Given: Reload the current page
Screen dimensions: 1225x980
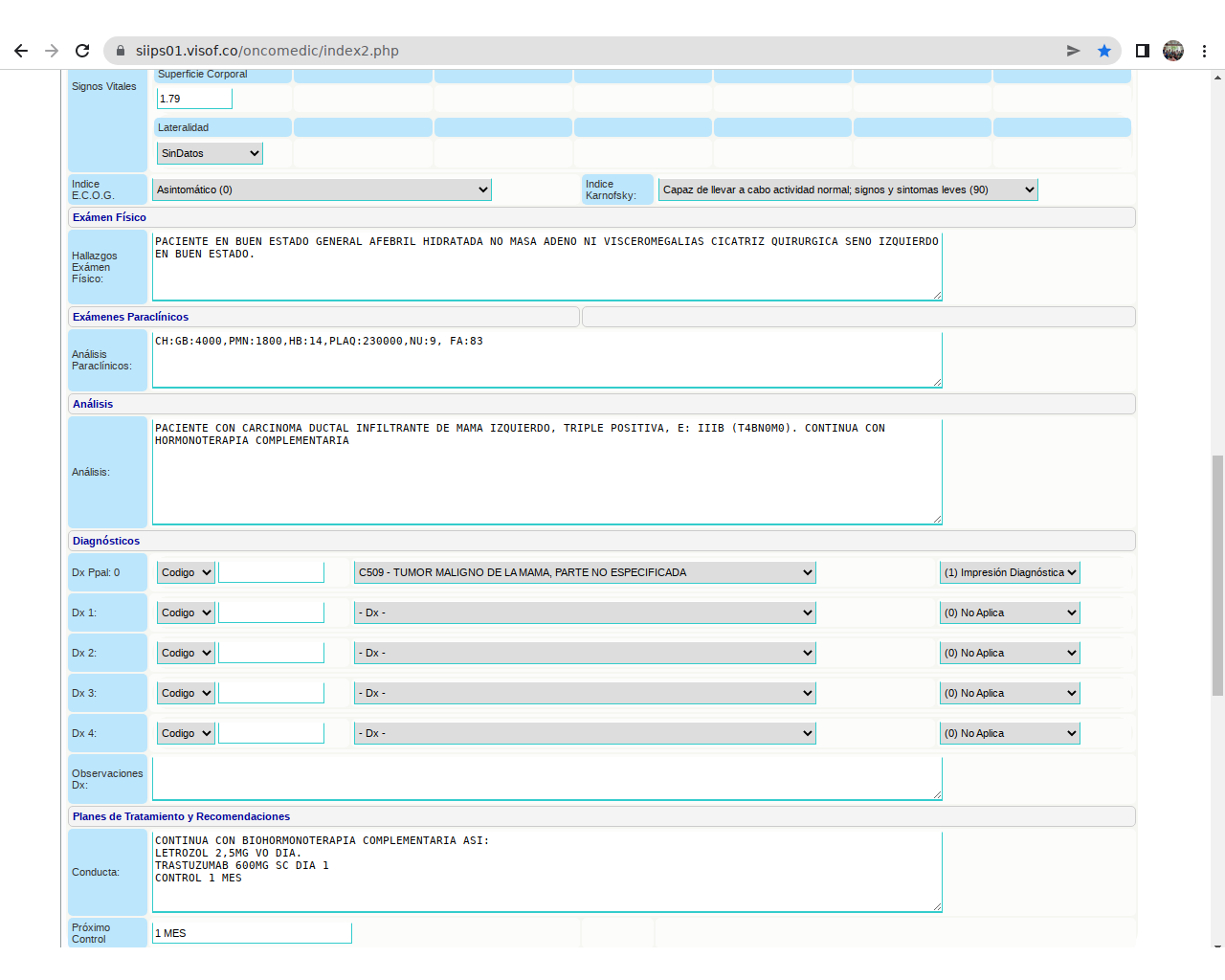Looking at the screenshot, I should pos(82,51).
